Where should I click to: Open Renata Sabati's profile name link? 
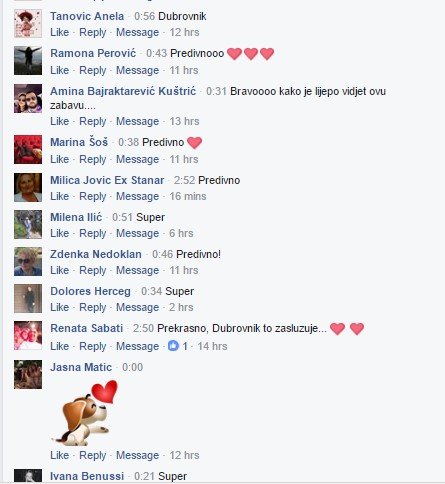87,328
